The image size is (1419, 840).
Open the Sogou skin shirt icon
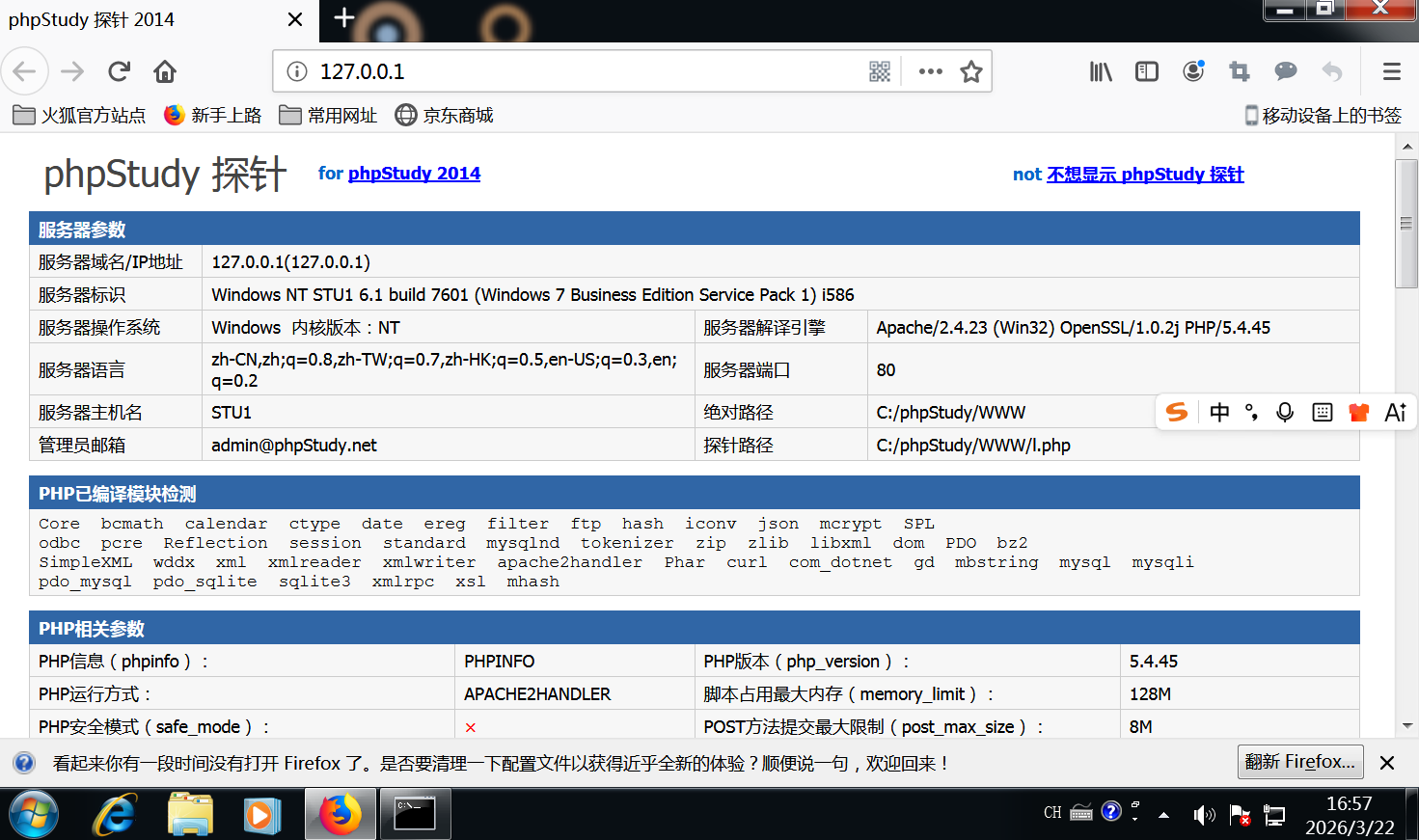1359,413
